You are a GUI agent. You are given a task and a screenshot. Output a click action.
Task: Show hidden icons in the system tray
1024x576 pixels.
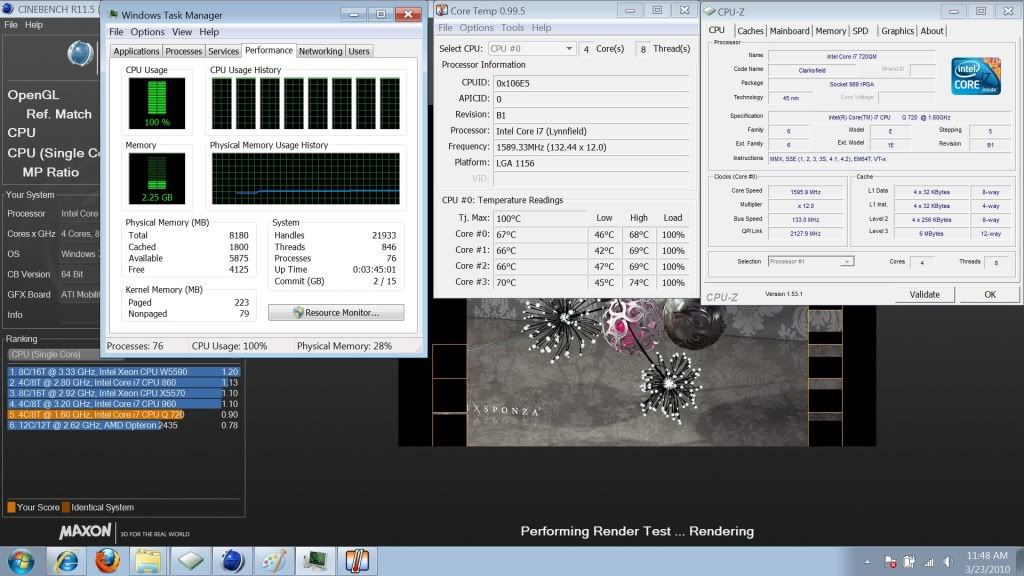pyautogui.click(x=867, y=562)
